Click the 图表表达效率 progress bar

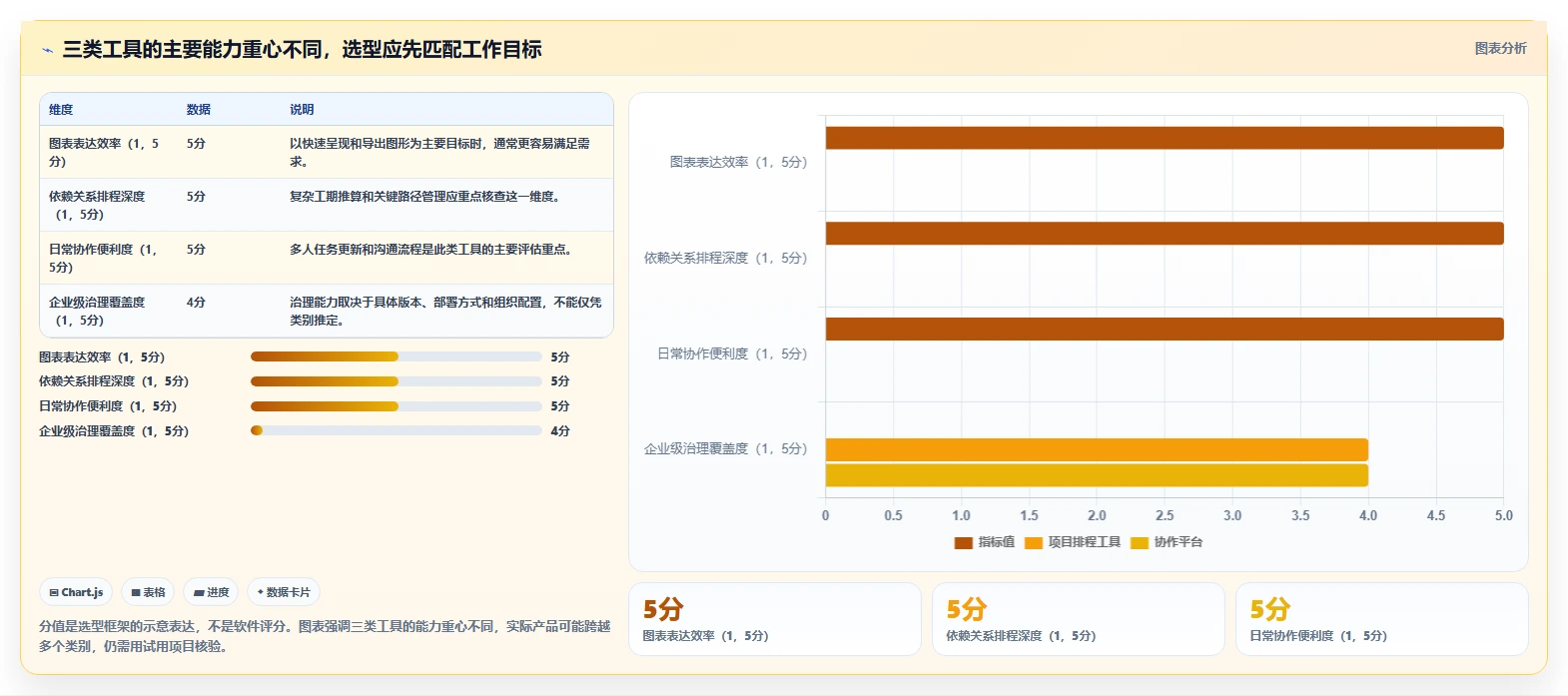(396, 356)
